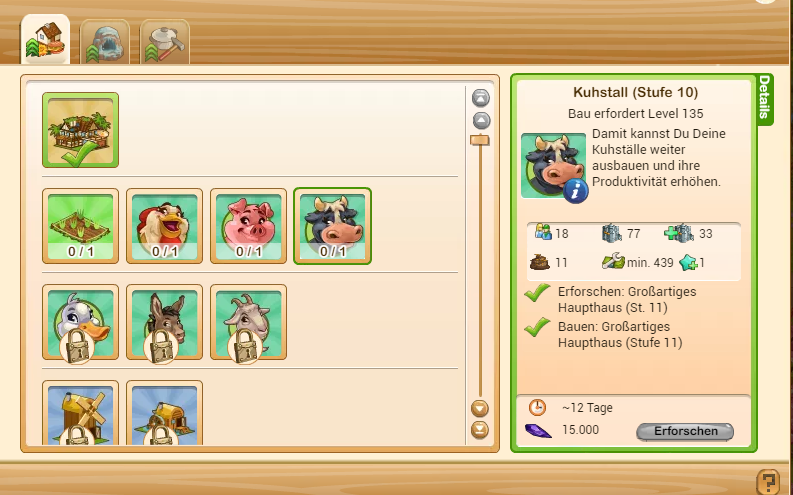Screen dimensions: 793x495
Task: Select the cow stable research icon
Action: coord(332,226)
